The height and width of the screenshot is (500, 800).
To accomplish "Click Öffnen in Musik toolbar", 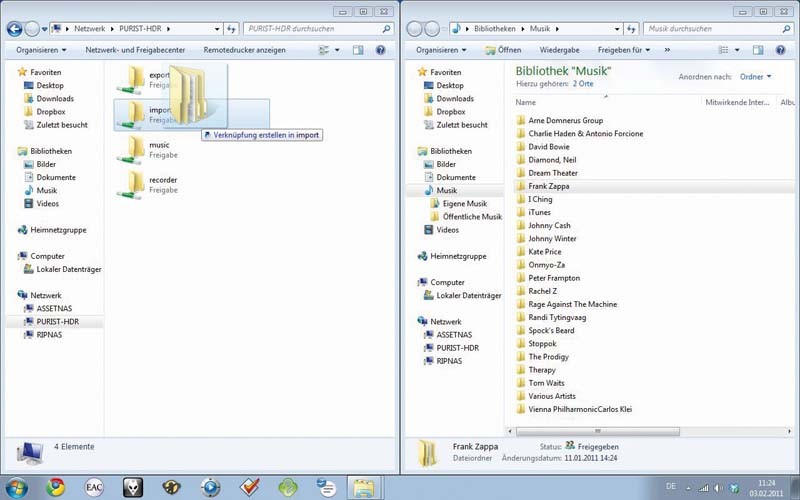I will [x=503, y=50].
